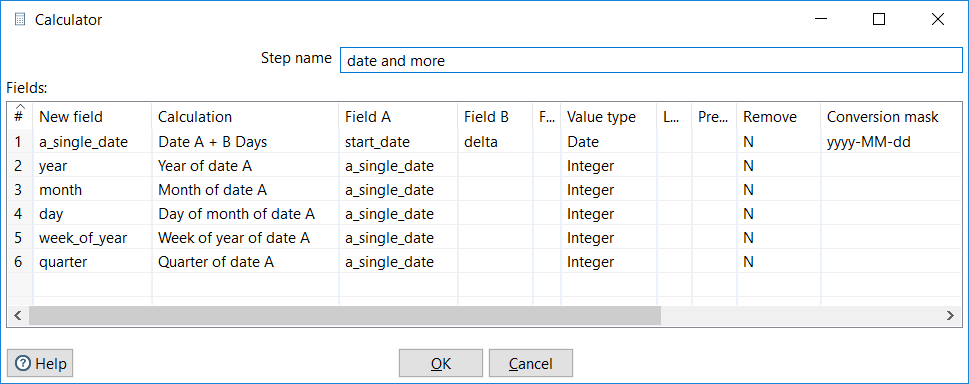Click the horizontal scrollbar thumb under the table
The image size is (969, 384).
click(345, 315)
